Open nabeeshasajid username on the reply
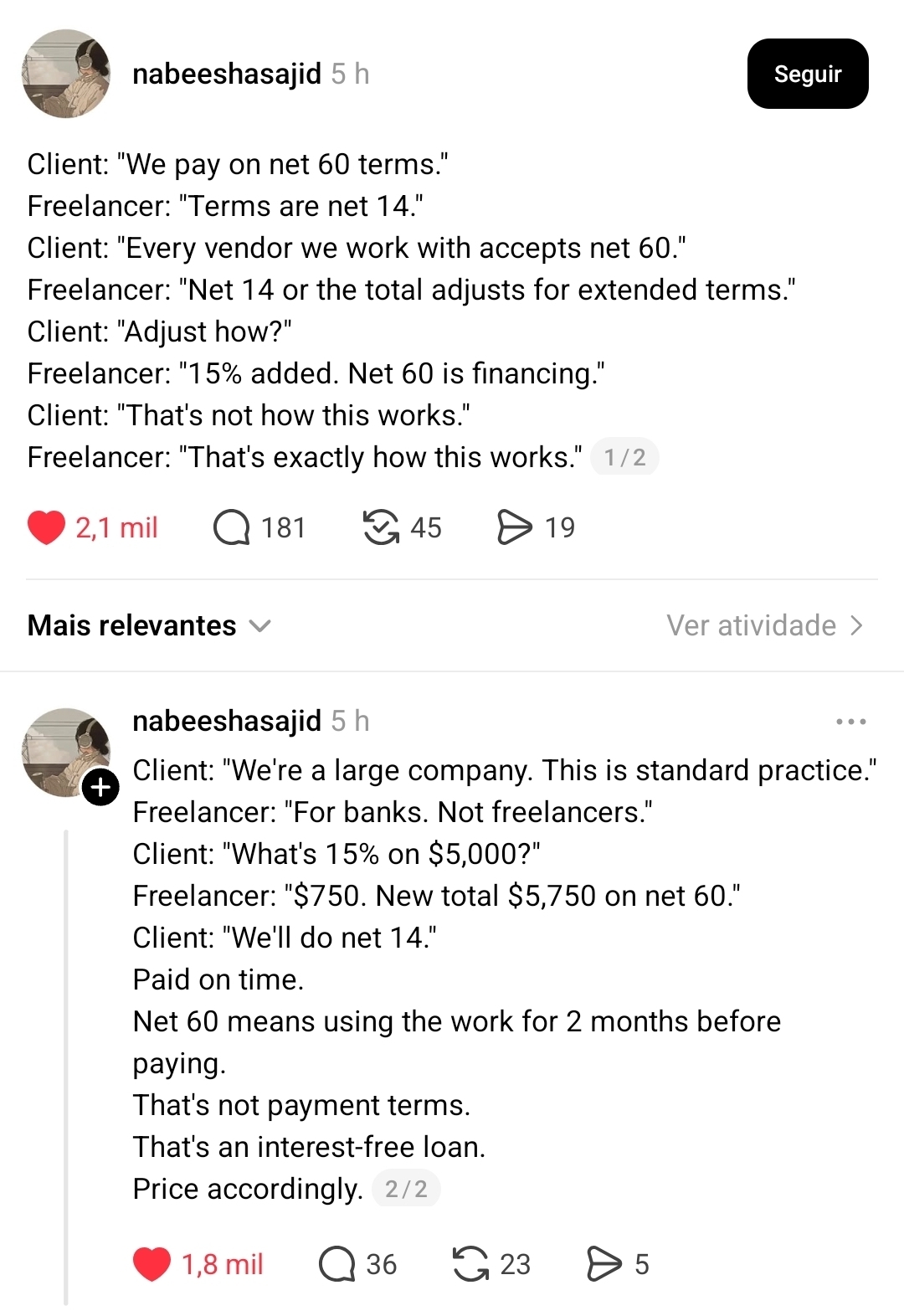Screen dimensions: 904x1316 pos(227,721)
